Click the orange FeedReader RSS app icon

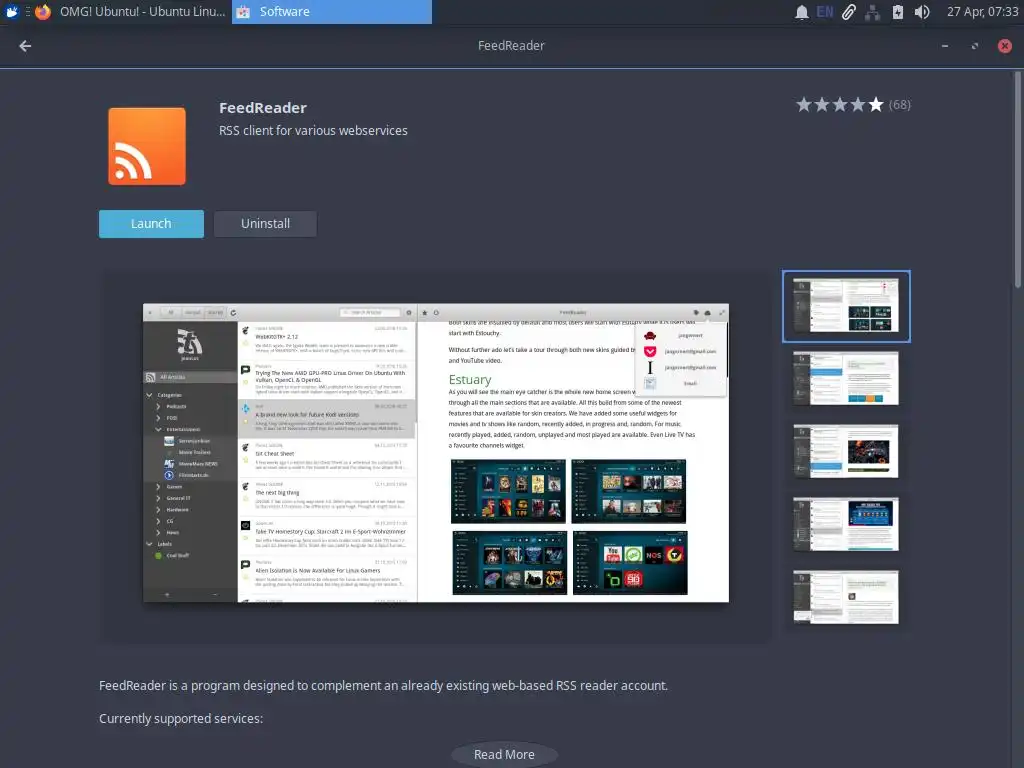pyautogui.click(x=147, y=146)
